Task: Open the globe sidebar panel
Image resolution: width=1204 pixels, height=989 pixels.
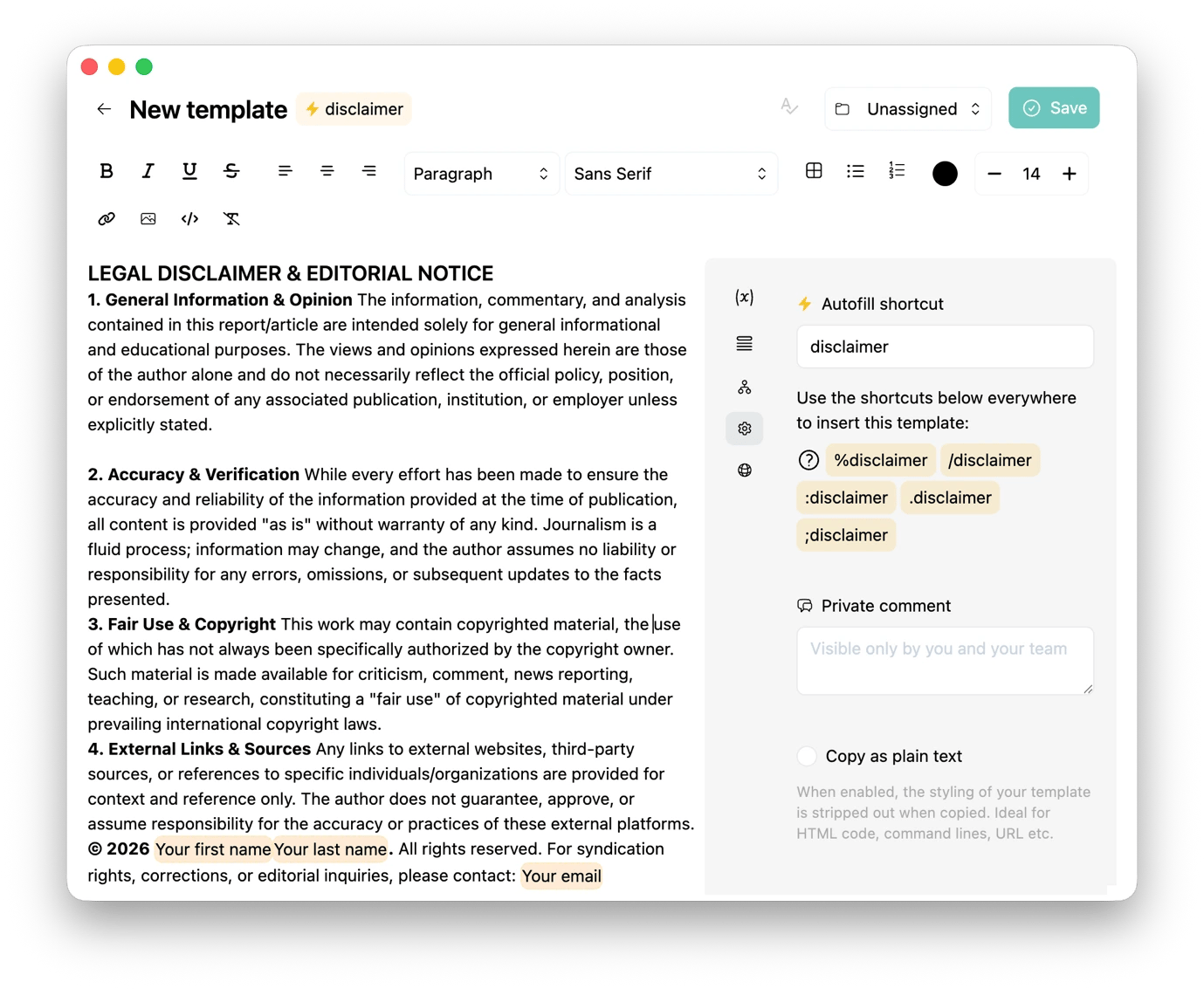Action: tap(745, 470)
